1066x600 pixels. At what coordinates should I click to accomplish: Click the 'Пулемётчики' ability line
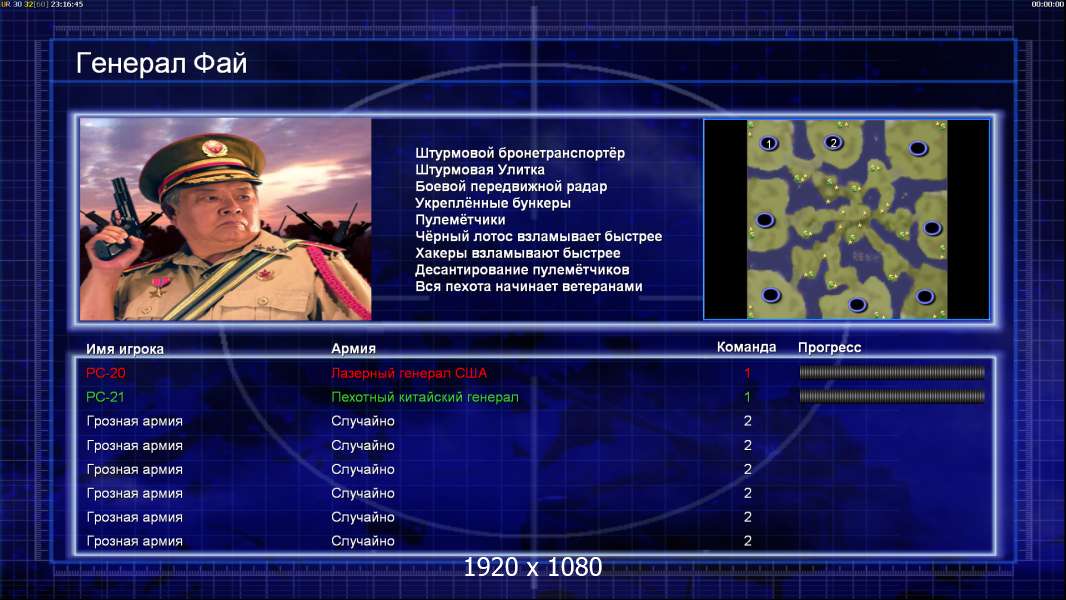pyautogui.click(x=460, y=219)
